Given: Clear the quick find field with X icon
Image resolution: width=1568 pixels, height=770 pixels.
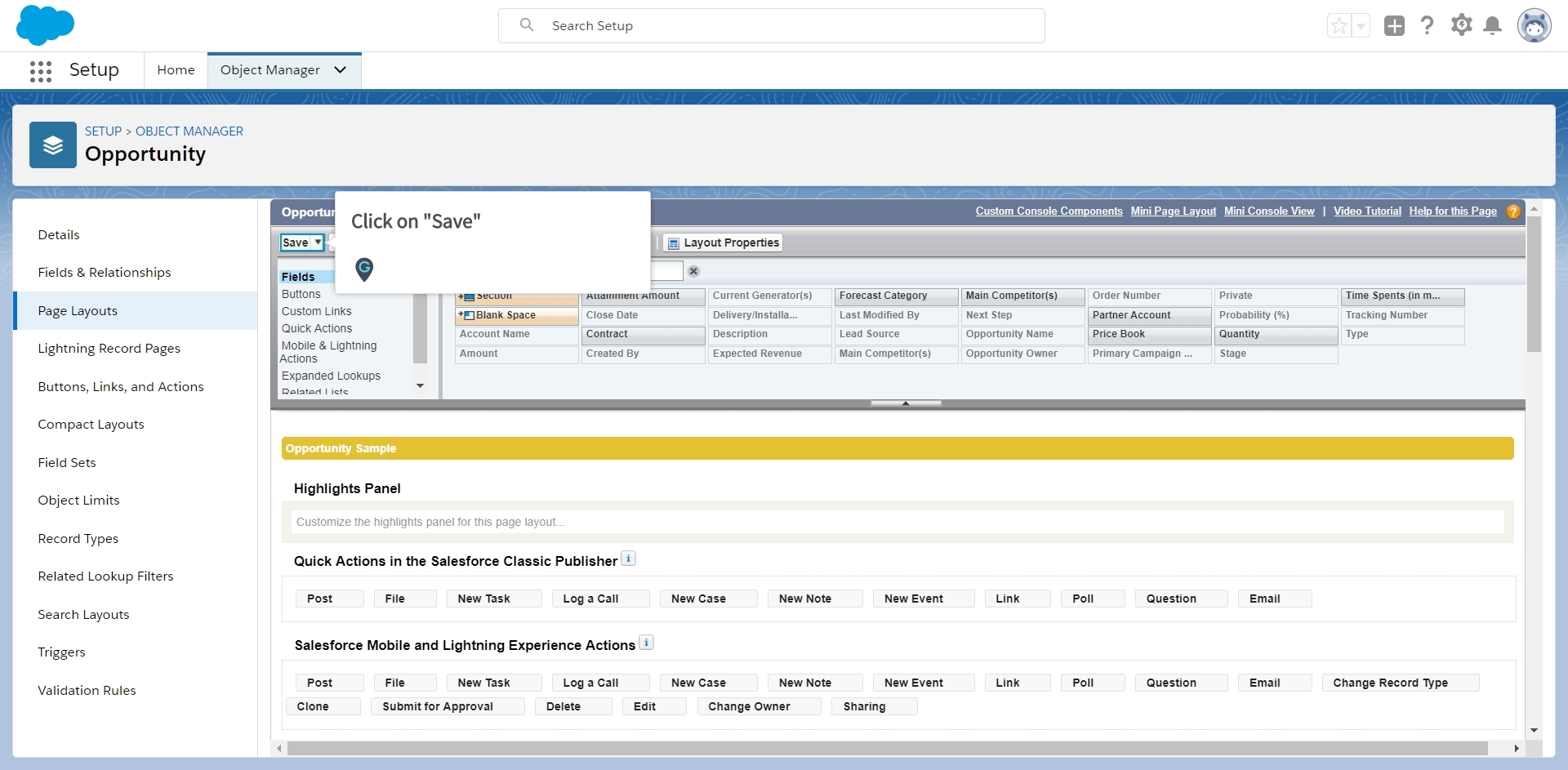Looking at the screenshot, I should point(693,271).
